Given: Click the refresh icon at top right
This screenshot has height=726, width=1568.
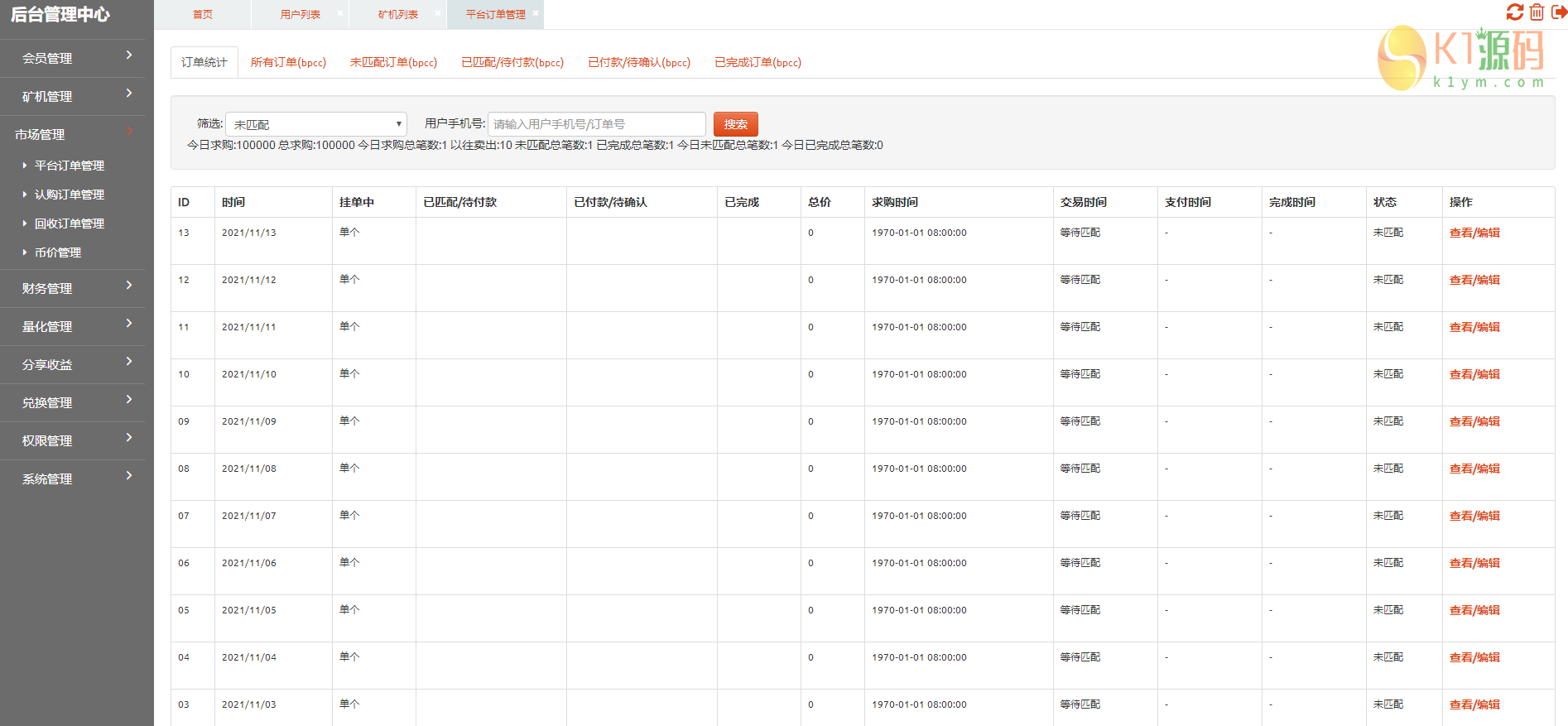Looking at the screenshot, I should point(1515,12).
